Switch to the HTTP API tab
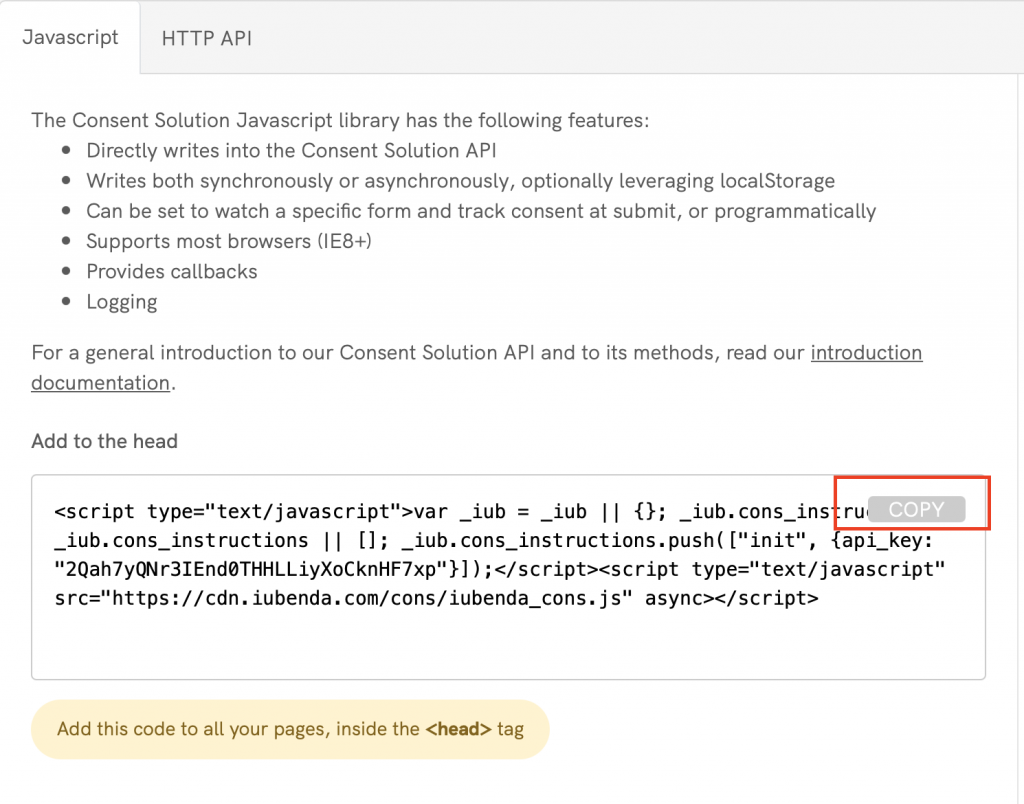 tap(206, 37)
